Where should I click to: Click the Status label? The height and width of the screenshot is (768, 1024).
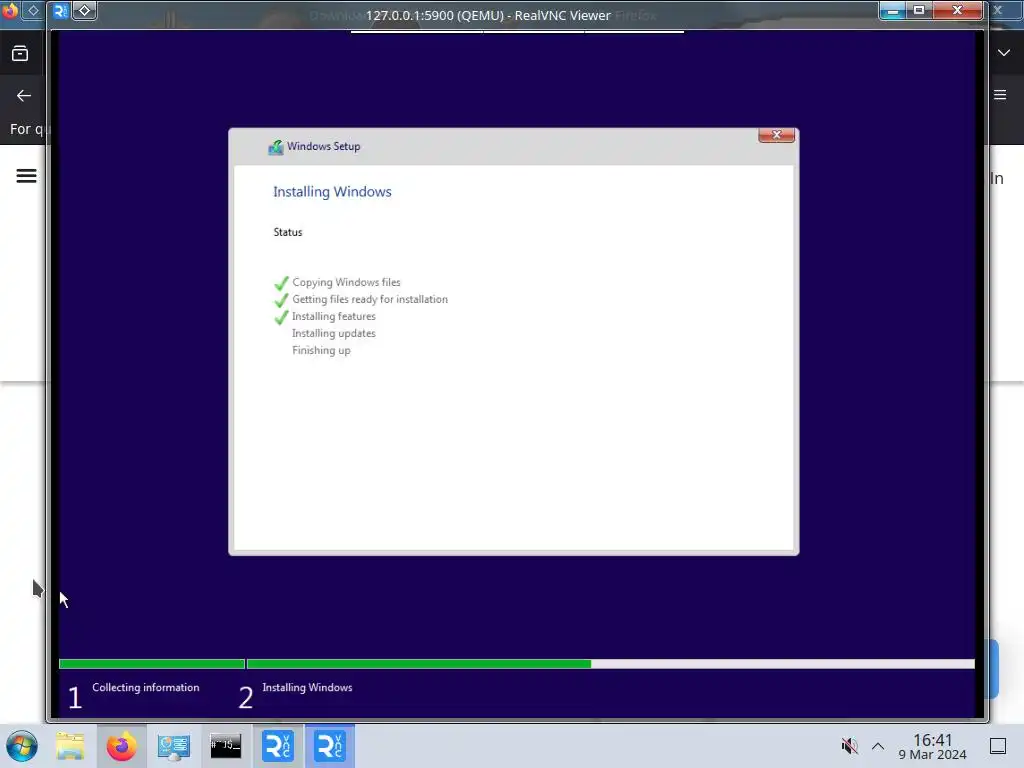pos(288,232)
